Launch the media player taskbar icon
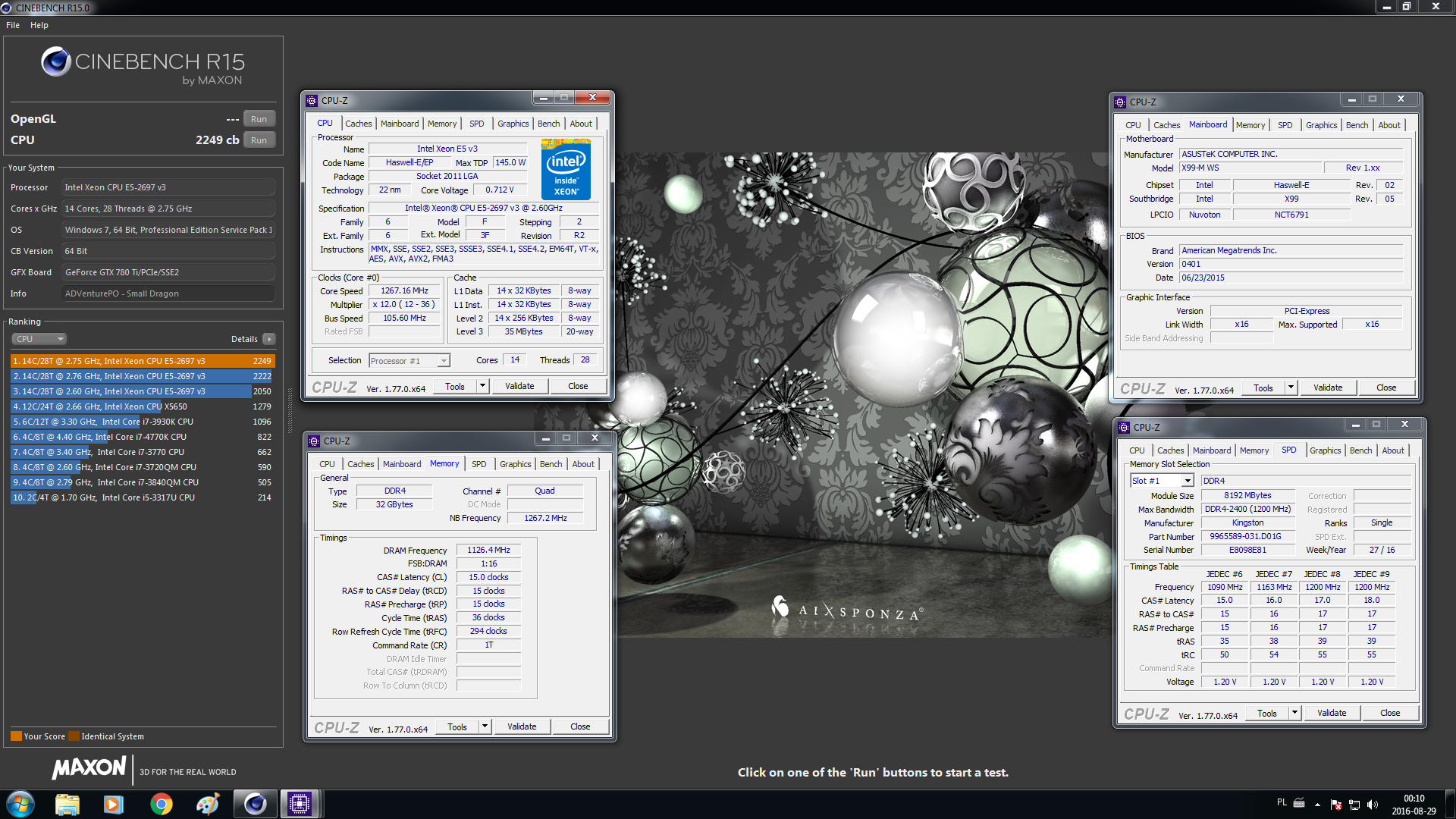Viewport: 1456px width, 819px height. click(114, 804)
